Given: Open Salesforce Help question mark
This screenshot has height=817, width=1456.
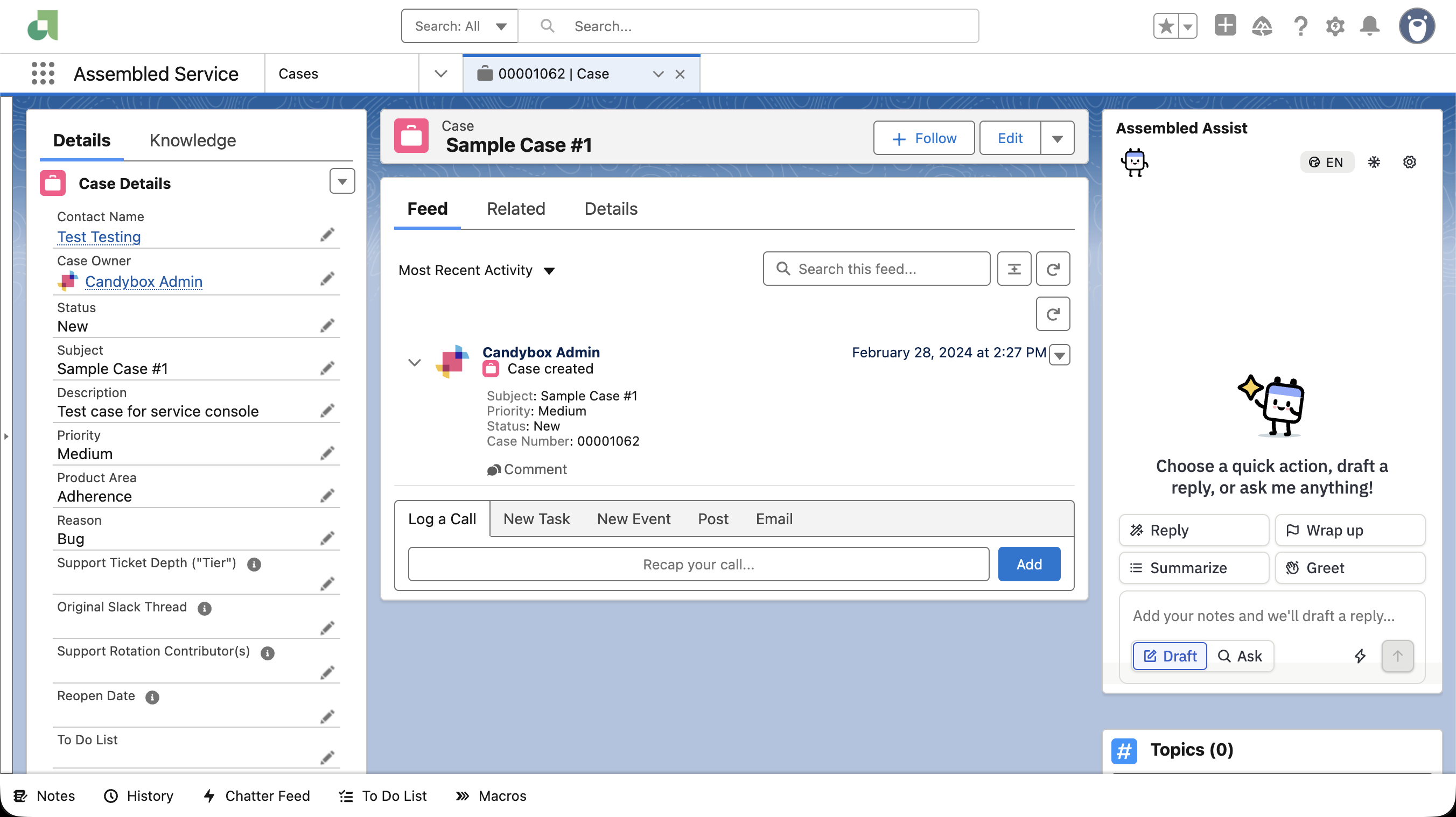Looking at the screenshot, I should 1300,26.
